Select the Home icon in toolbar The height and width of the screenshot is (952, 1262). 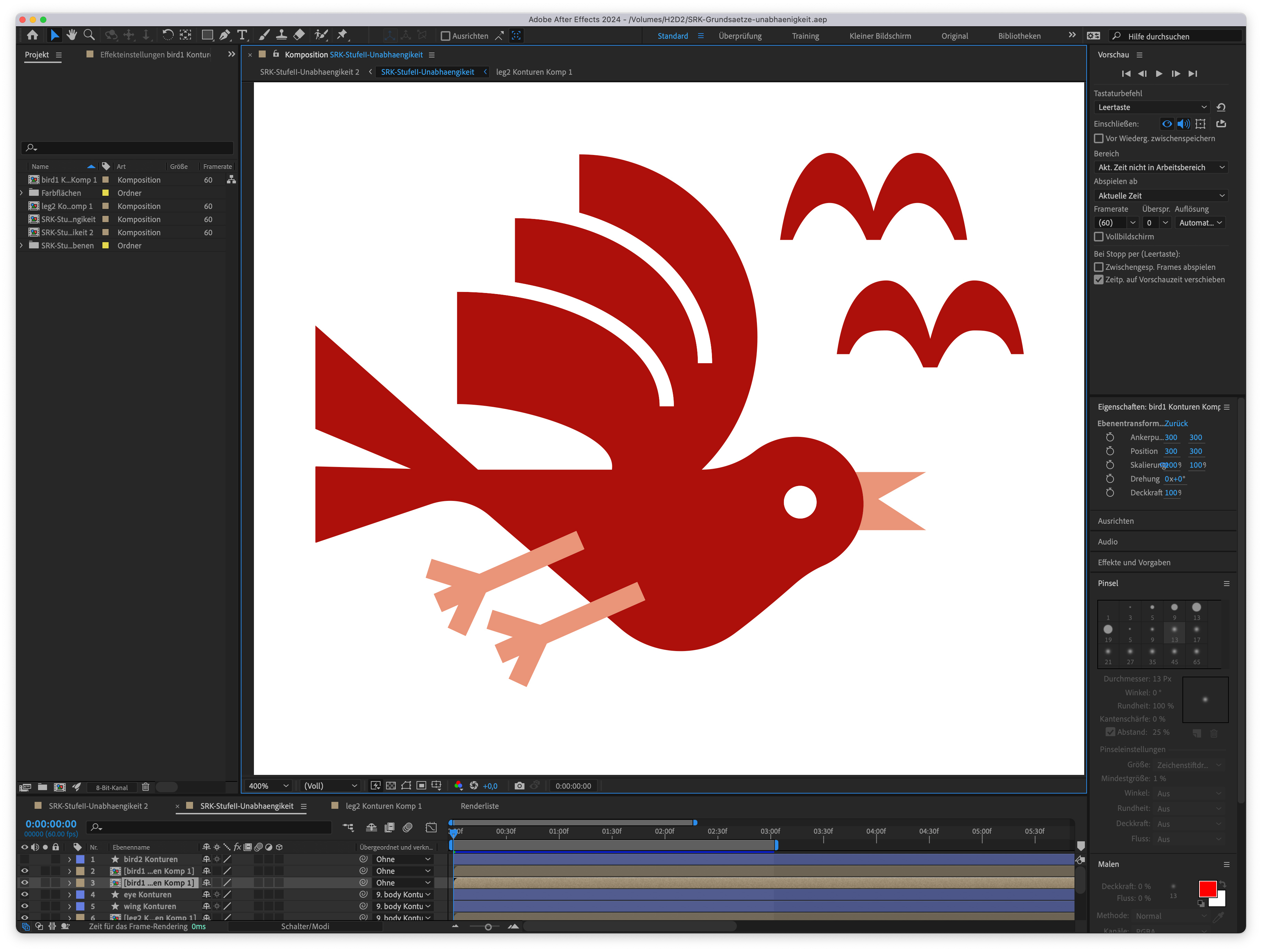click(x=33, y=35)
